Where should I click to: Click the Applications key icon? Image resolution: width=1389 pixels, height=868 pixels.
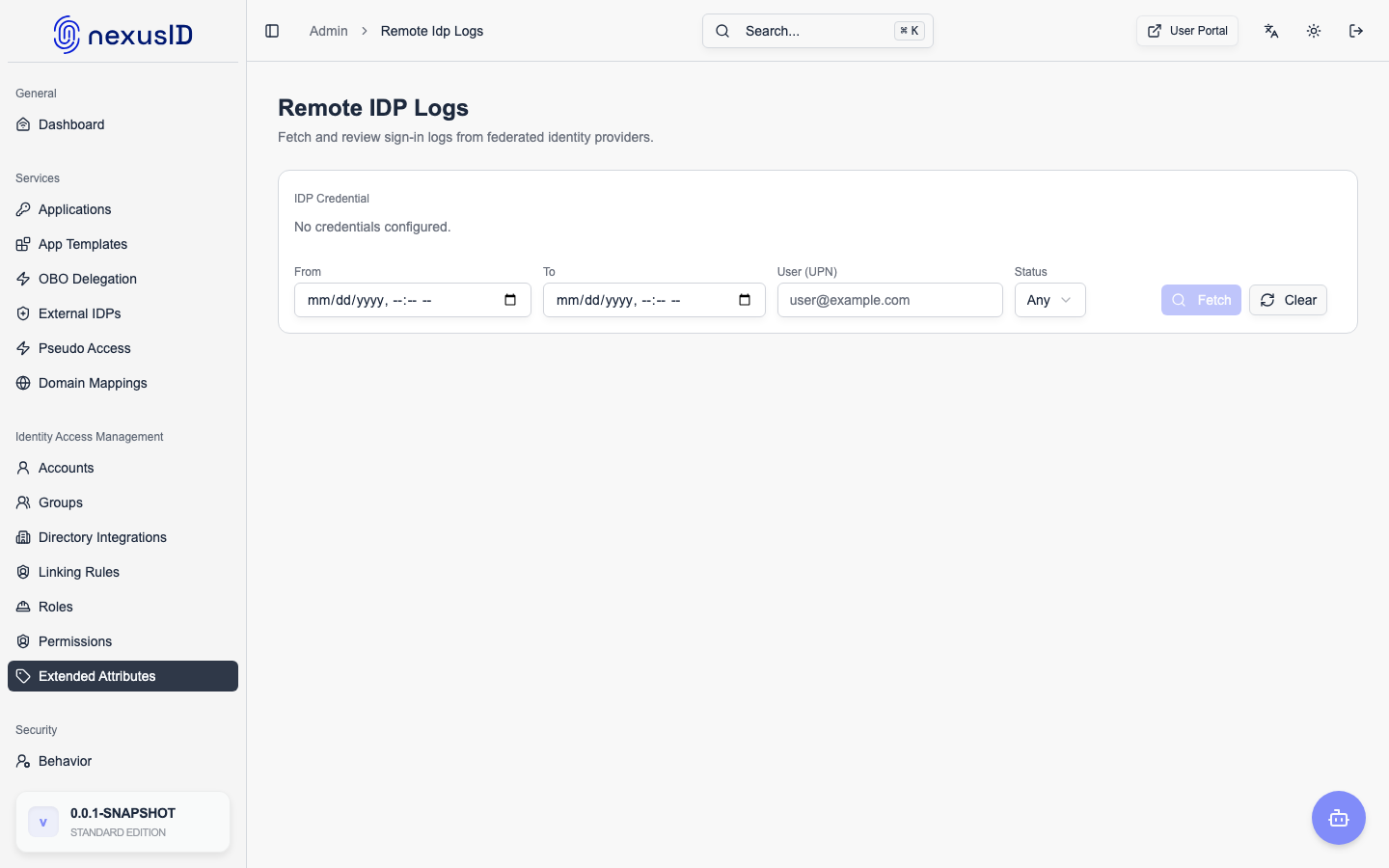[x=23, y=209]
